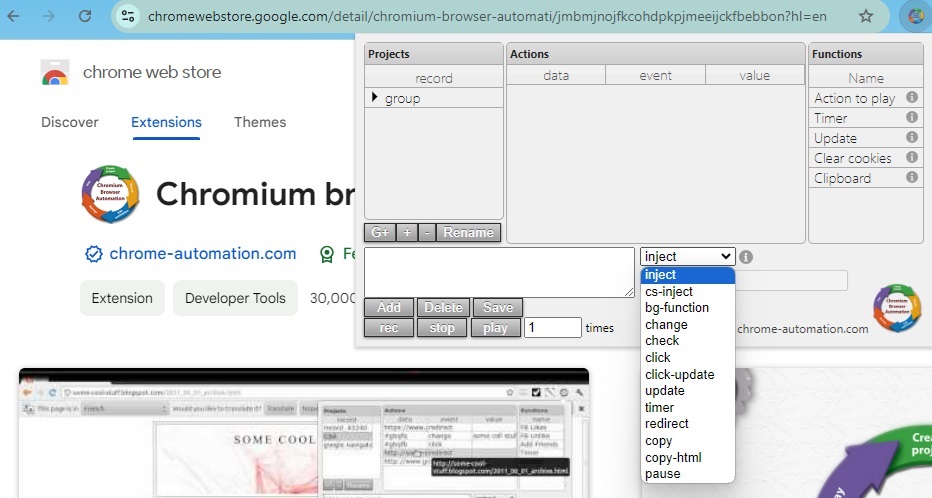This screenshot has height=498, width=932.
Task: Show info icon for Timer function
Action: coord(911,117)
